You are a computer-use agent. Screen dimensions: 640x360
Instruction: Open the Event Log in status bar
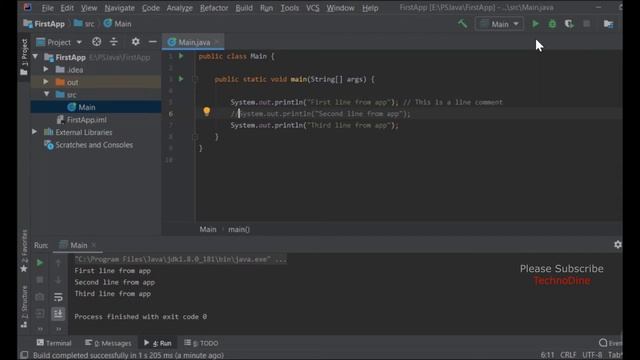(610, 343)
